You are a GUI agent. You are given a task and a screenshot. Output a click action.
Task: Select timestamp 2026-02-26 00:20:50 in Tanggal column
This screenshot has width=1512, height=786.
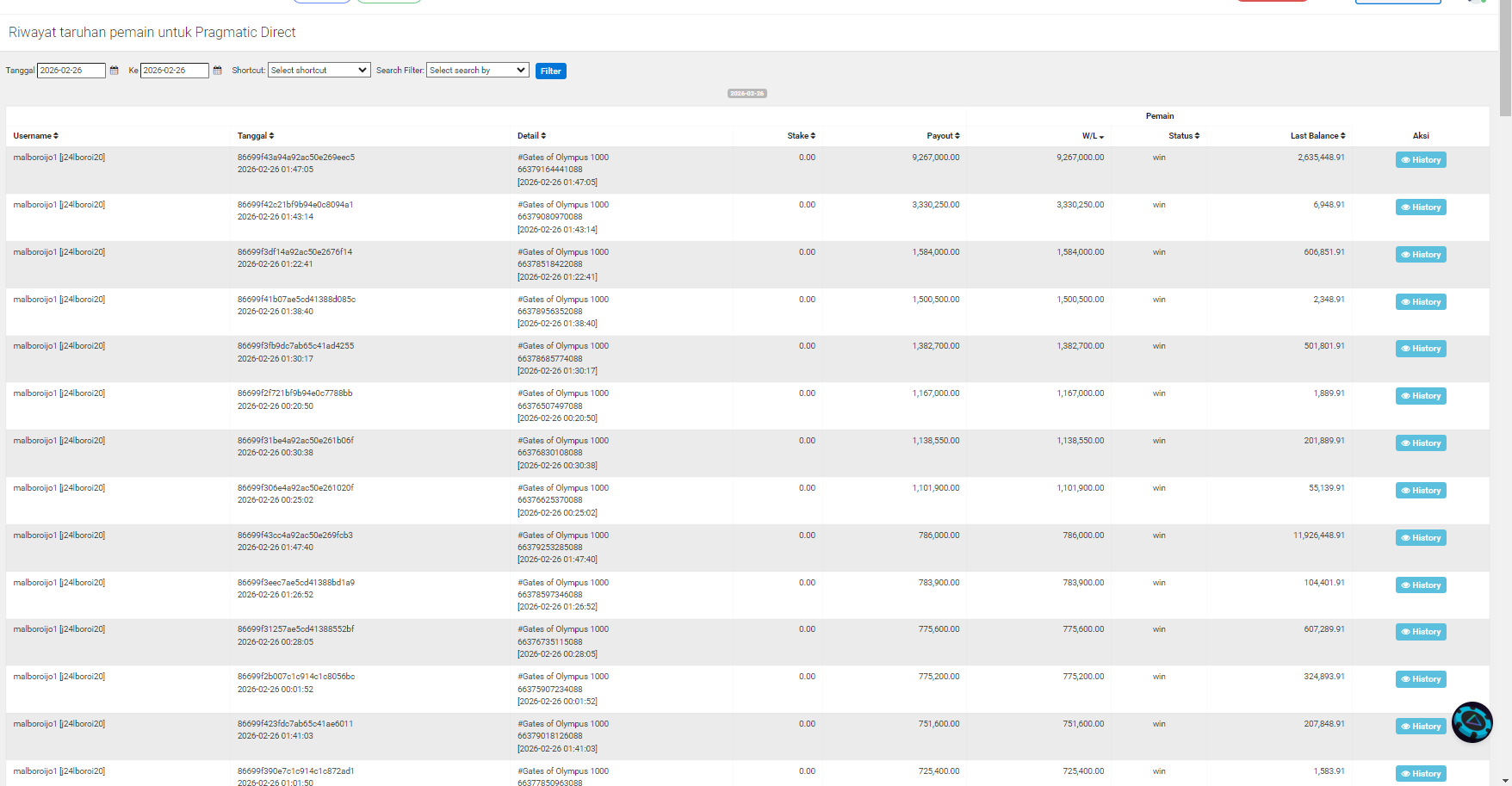(x=276, y=406)
